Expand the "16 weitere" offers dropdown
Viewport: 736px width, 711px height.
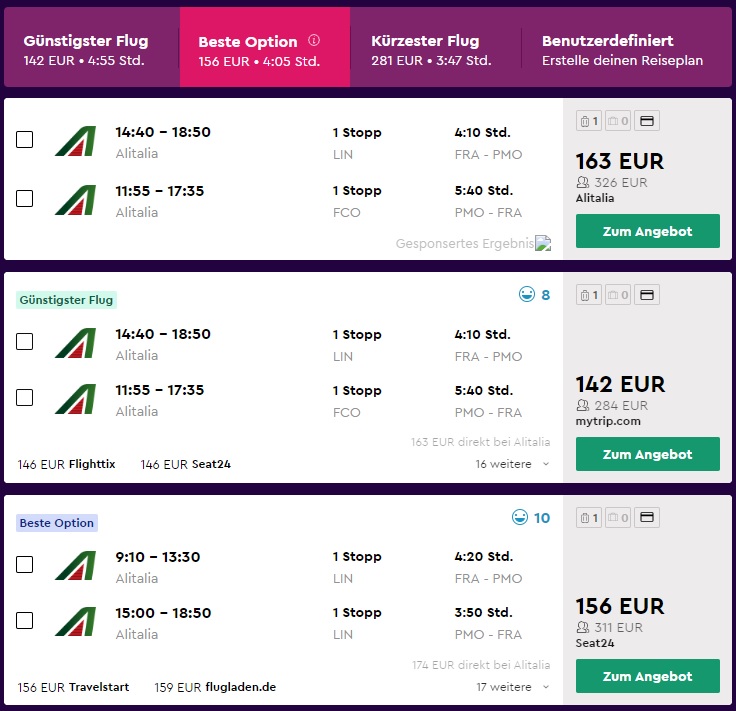[513, 464]
